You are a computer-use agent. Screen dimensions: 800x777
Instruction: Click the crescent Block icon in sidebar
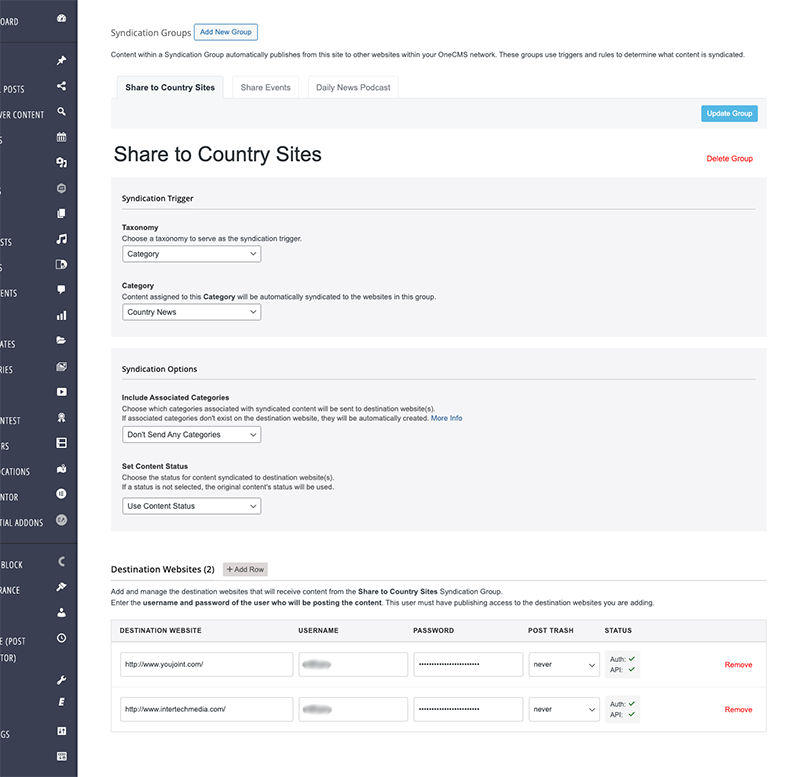point(61,561)
